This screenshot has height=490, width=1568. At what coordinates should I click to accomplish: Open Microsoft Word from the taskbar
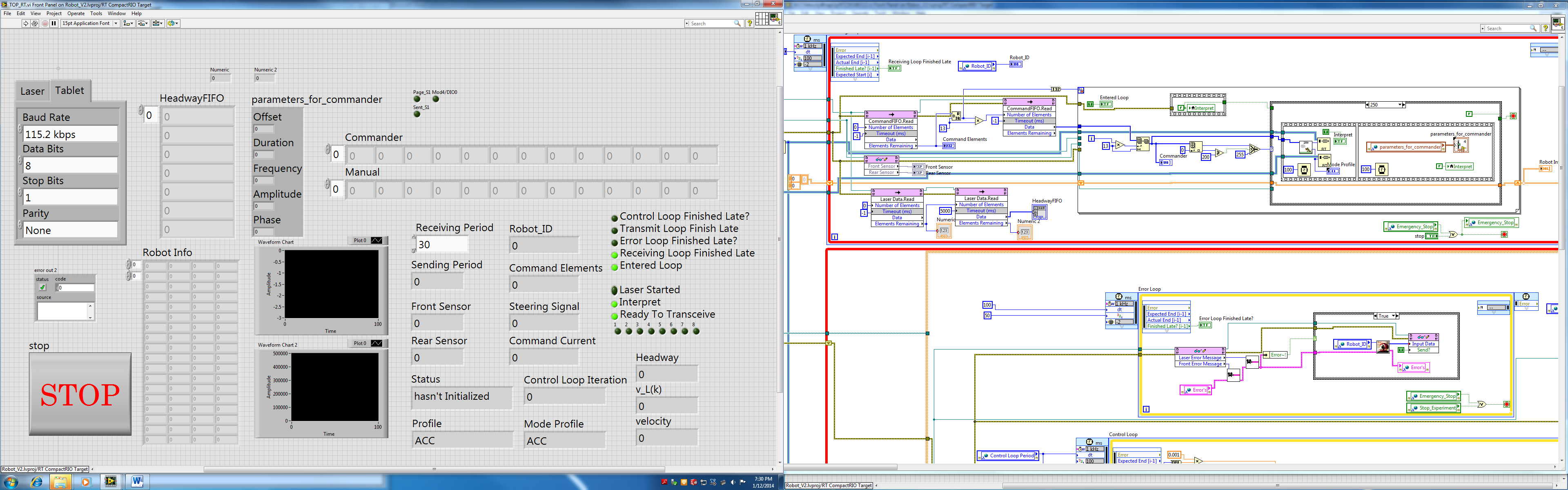click(137, 481)
